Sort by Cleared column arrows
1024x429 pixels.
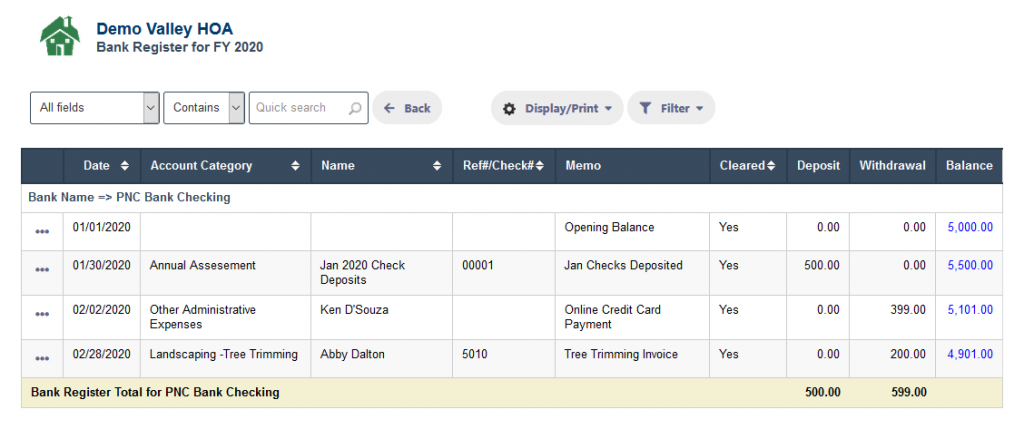[771, 166]
